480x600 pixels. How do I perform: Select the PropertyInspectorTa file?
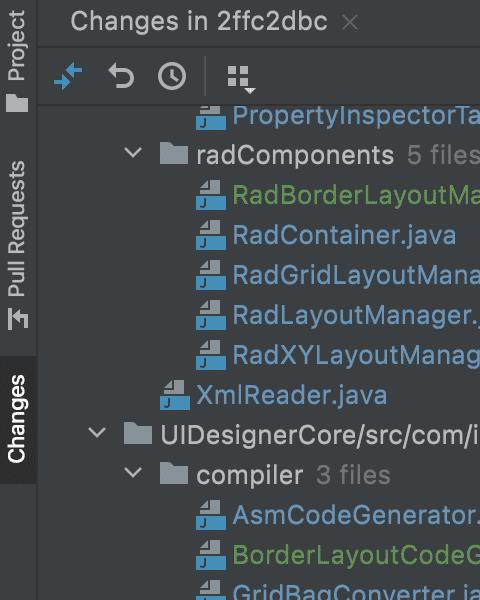click(356, 115)
